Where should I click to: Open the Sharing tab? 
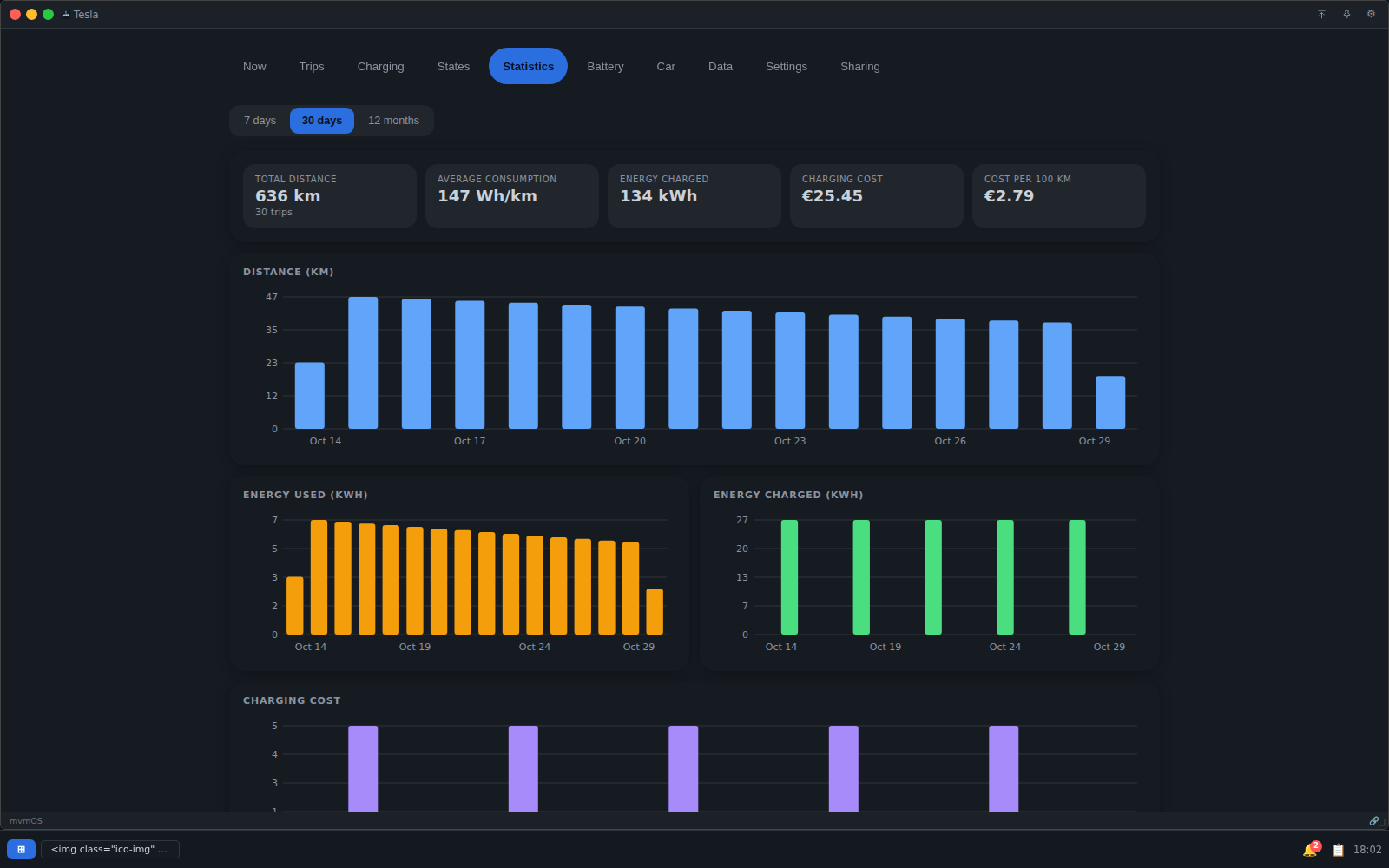point(860,66)
